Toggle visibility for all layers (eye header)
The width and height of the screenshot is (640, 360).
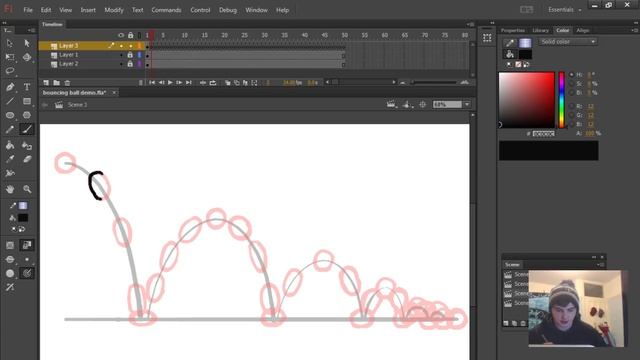pos(121,36)
